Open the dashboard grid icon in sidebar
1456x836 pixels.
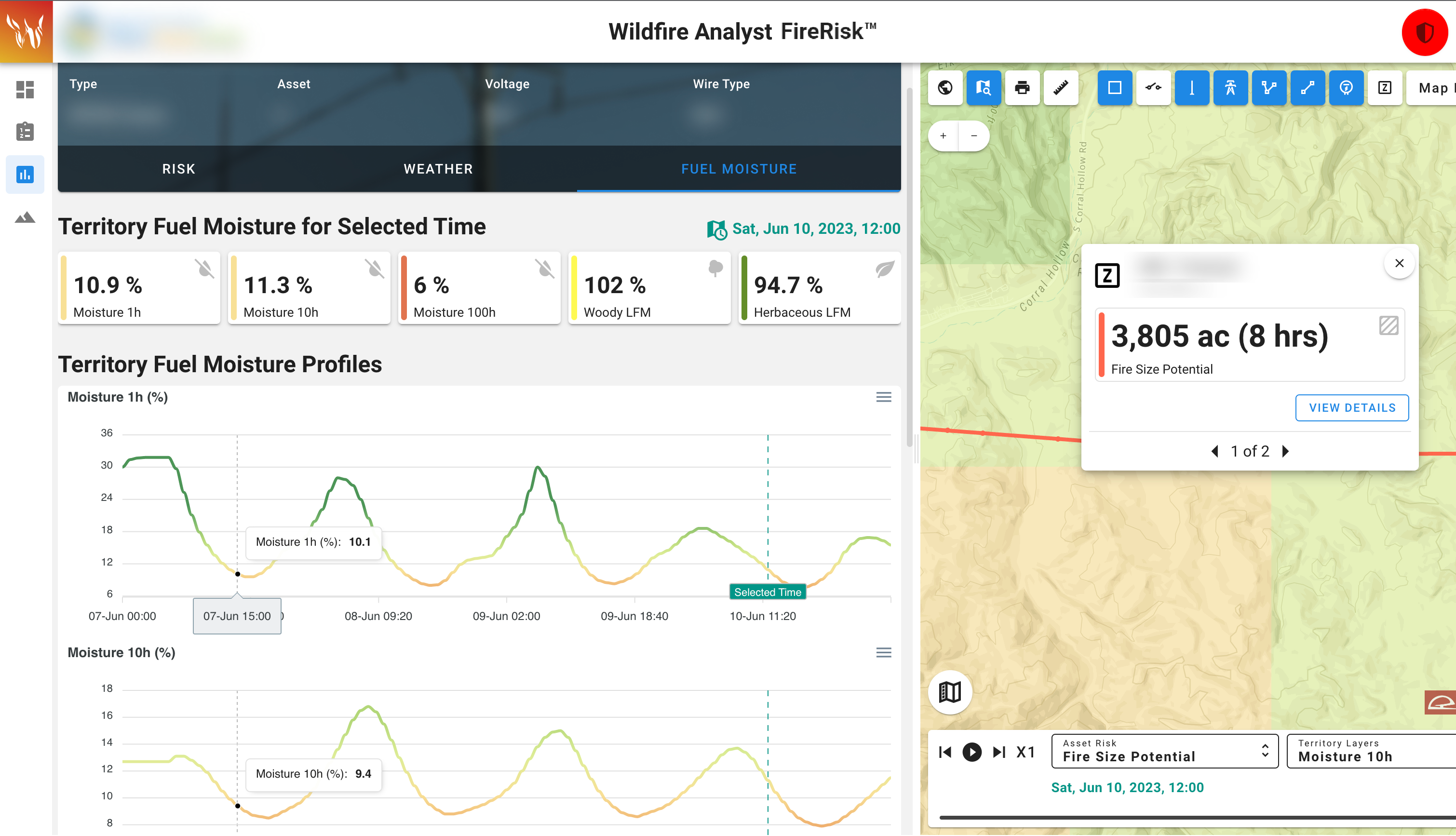tap(25, 90)
